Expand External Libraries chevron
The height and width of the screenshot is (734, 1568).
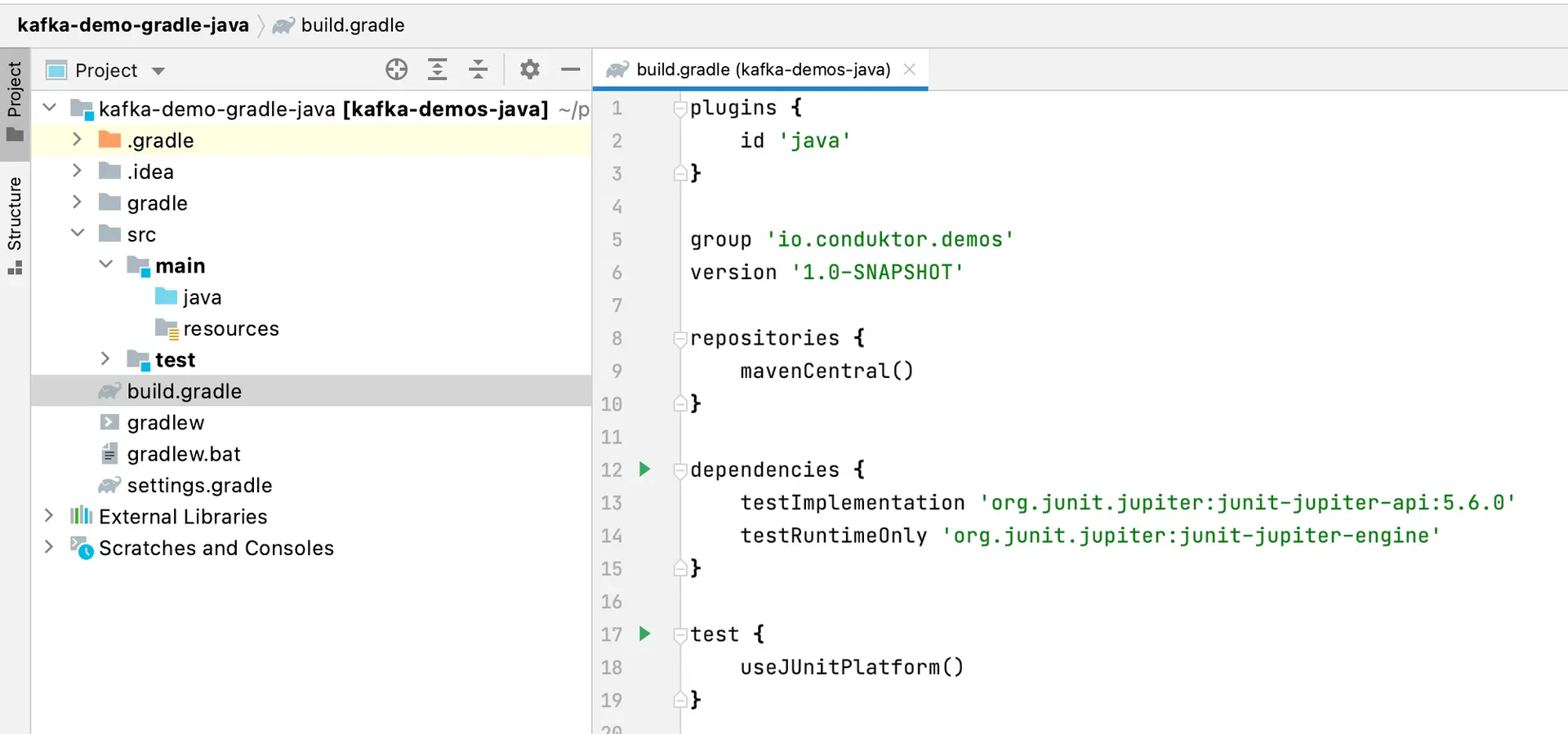pos(48,515)
